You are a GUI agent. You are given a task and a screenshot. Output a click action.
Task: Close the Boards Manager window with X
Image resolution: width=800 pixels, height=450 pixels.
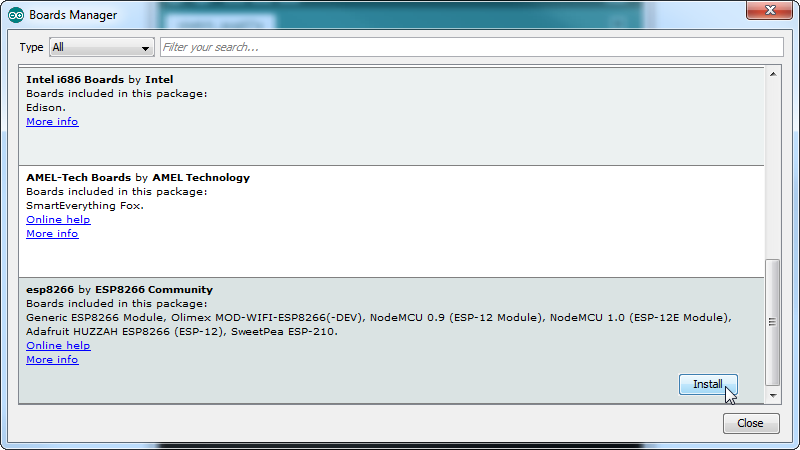(769, 13)
